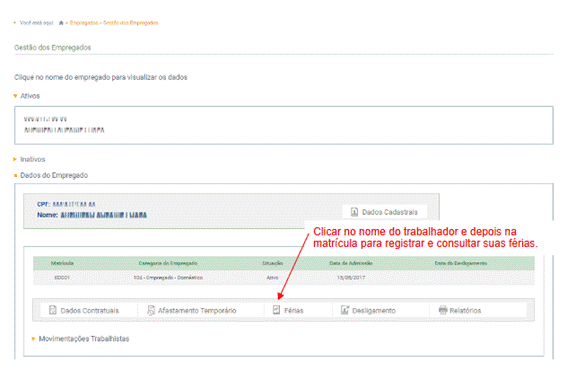Click the Dados Cadastrais document icon

point(354,212)
